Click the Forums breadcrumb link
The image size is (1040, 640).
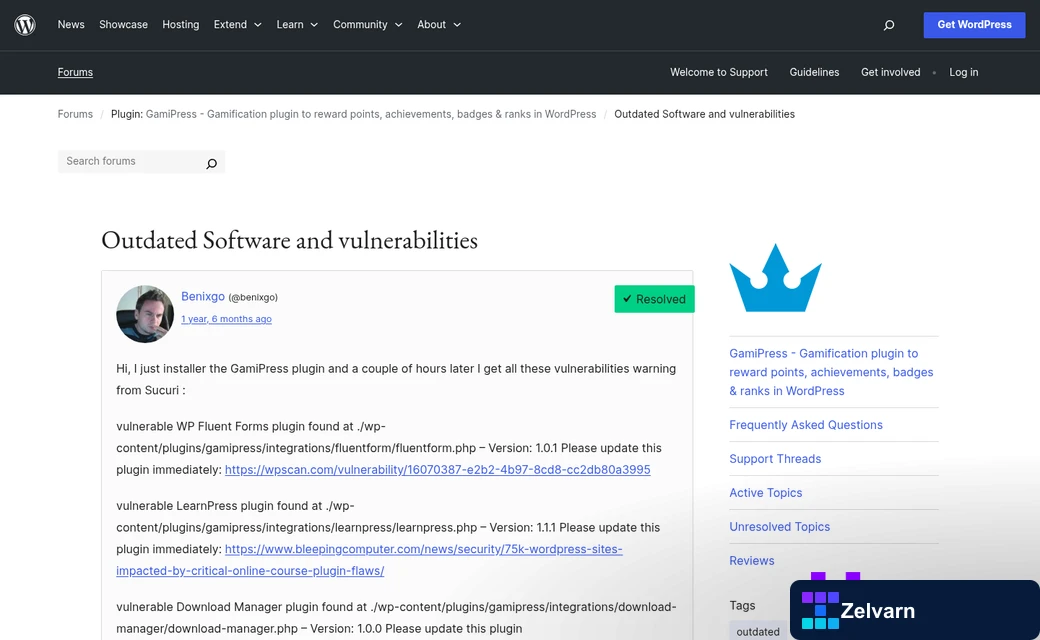[x=75, y=114]
